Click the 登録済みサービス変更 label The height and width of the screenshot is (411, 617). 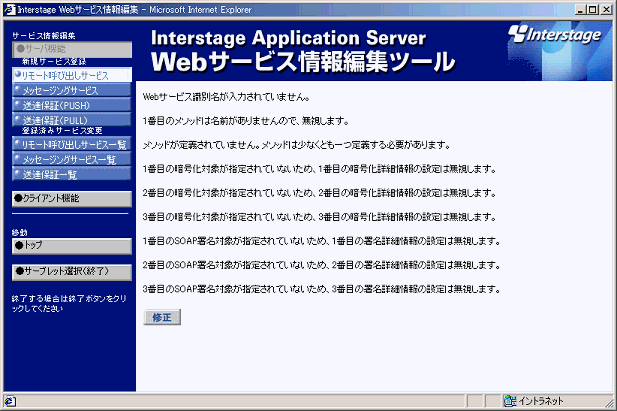coord(62,131)
